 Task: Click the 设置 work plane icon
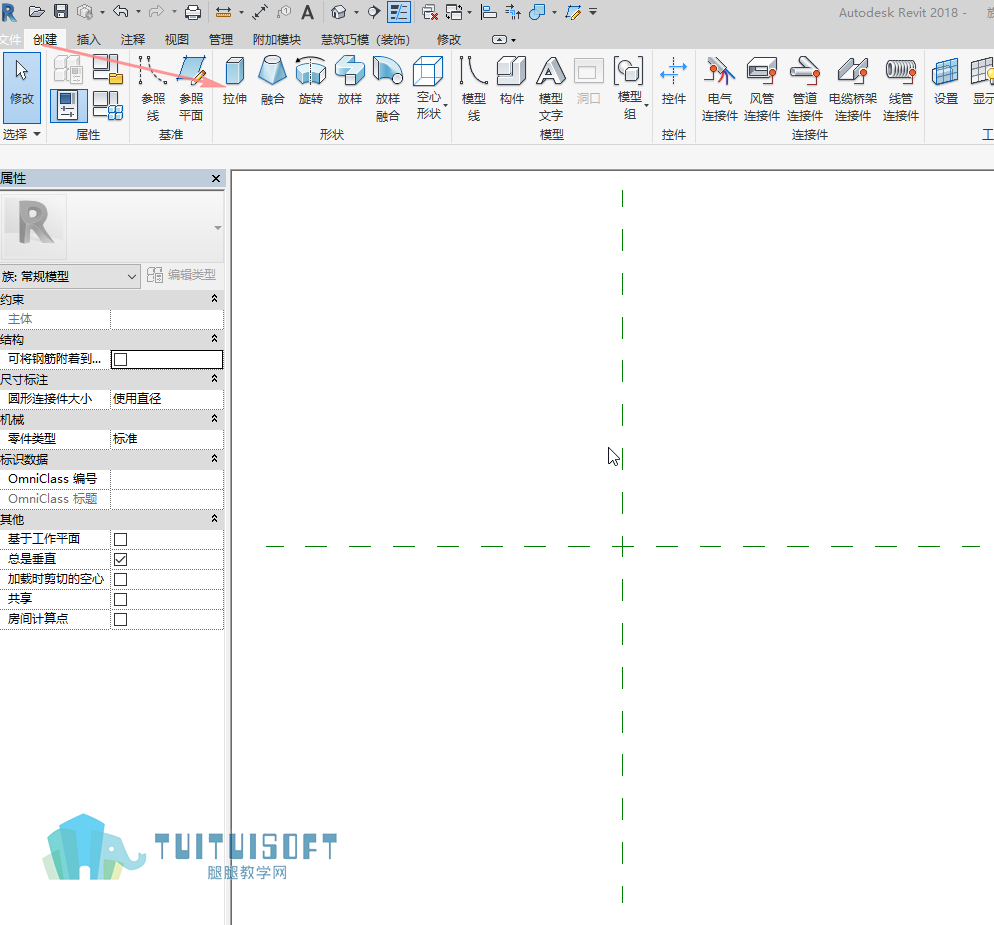point(945,80)
